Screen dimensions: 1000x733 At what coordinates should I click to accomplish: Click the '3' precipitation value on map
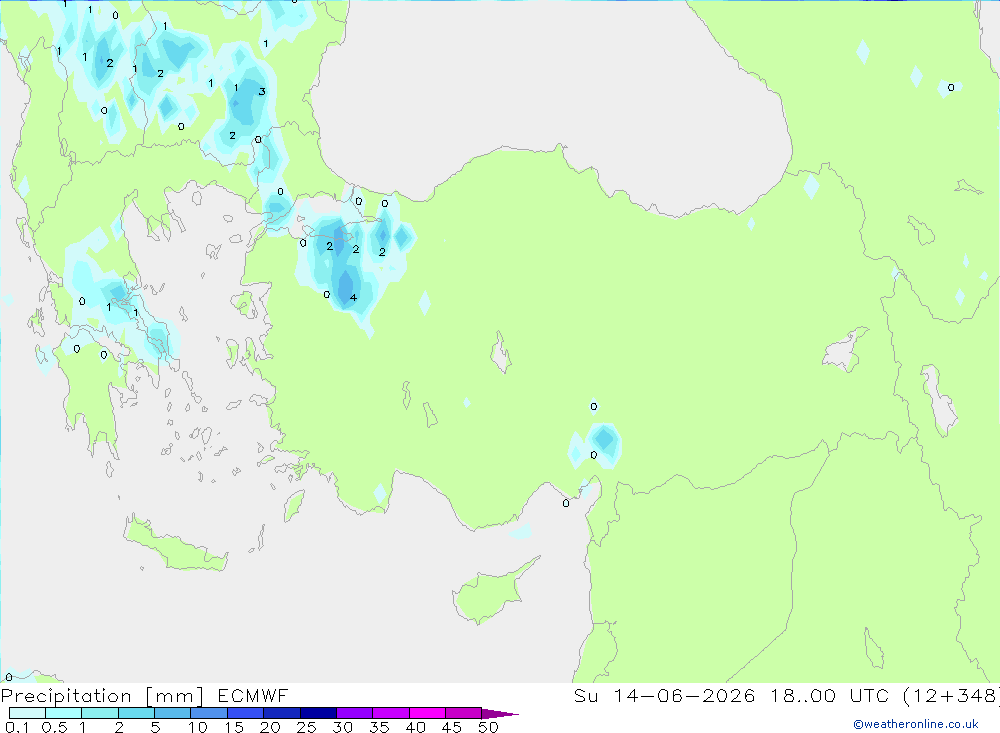pos(261,92)
